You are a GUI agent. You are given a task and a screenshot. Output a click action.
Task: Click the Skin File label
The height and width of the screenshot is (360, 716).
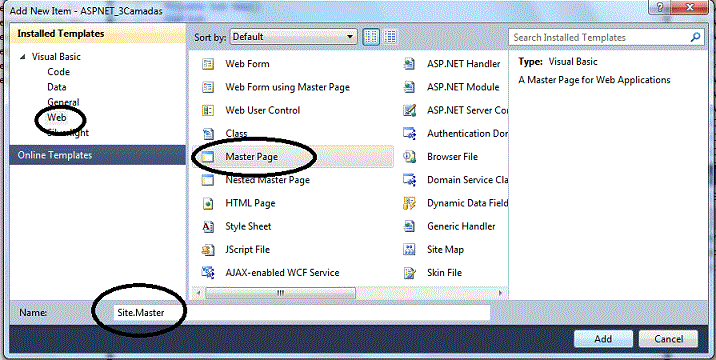point(444,273)
